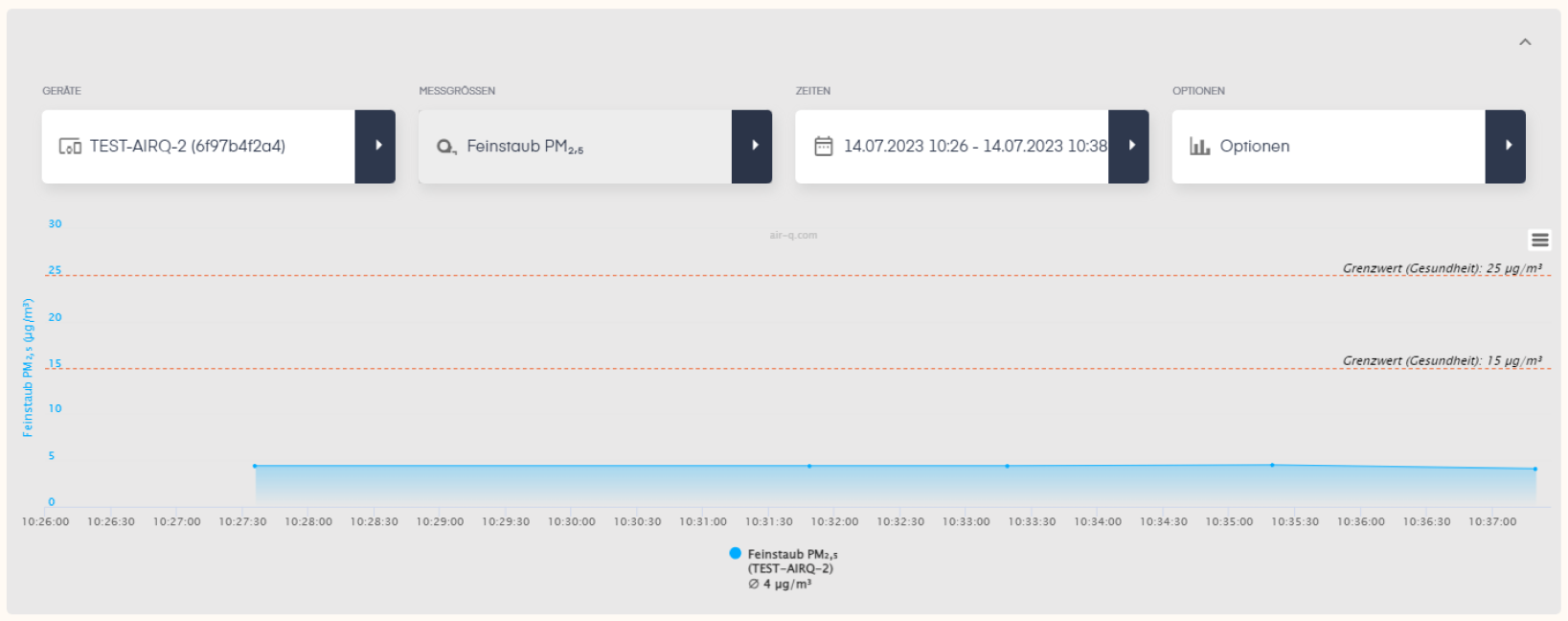Screen dimensions: 1568x621
Task: Click the data point near 10:35:30
Action: (x=1272, y=465)
